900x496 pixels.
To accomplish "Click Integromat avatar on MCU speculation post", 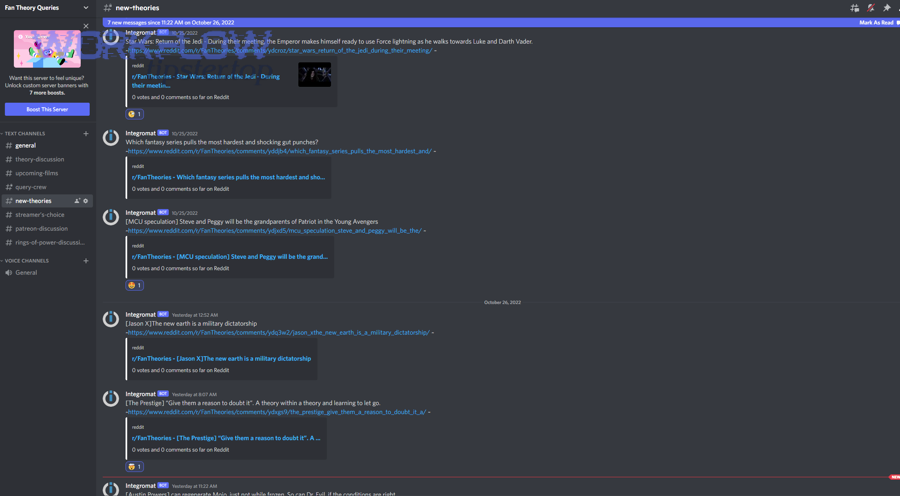I will tap(111, 217).
